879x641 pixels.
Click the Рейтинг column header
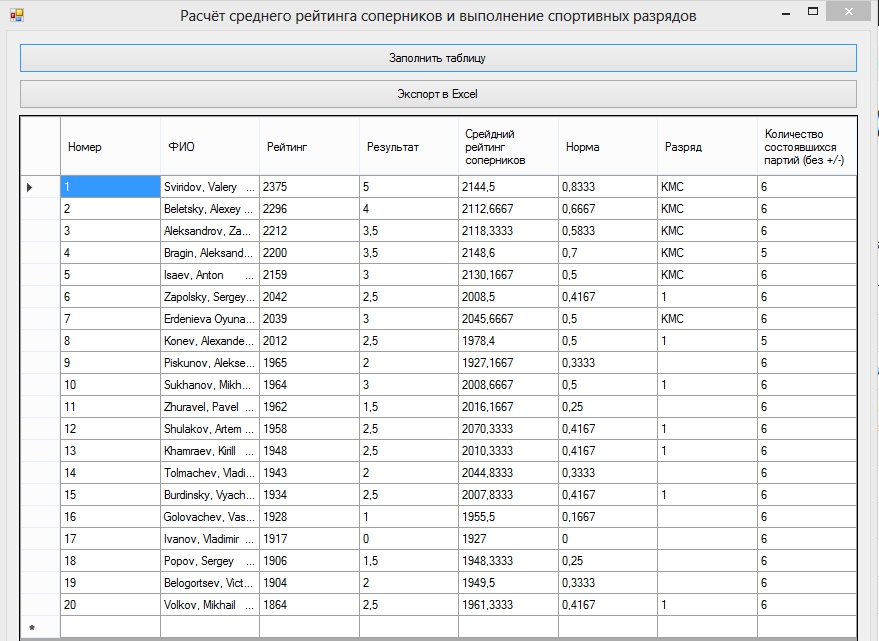(x=309, y=146)
